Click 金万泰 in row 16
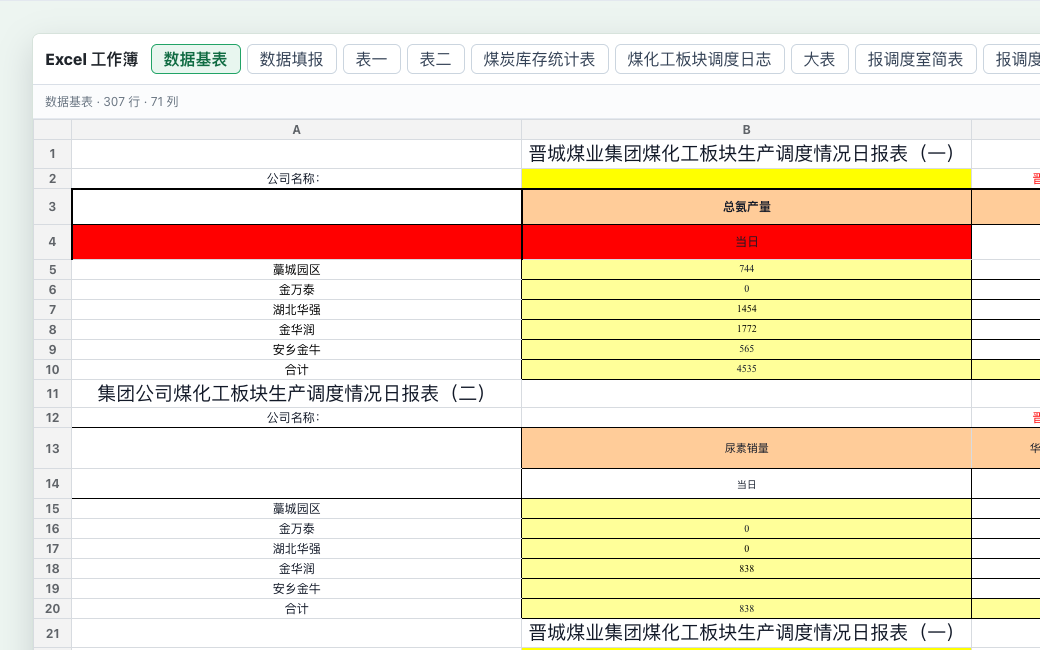This screenshot has height=650, width=1040. coord(296,529)
